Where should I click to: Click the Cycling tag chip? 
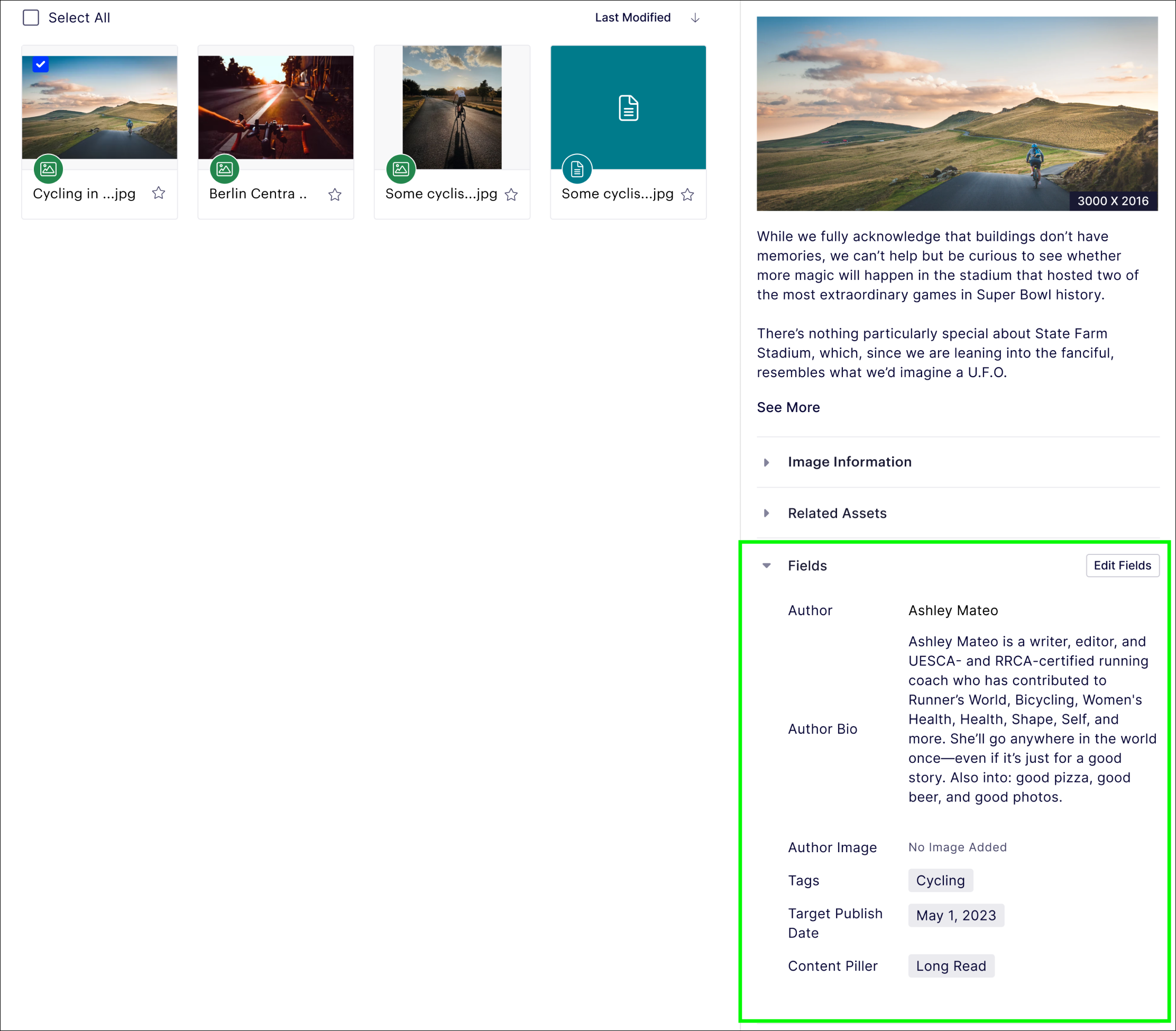point(940,880)
